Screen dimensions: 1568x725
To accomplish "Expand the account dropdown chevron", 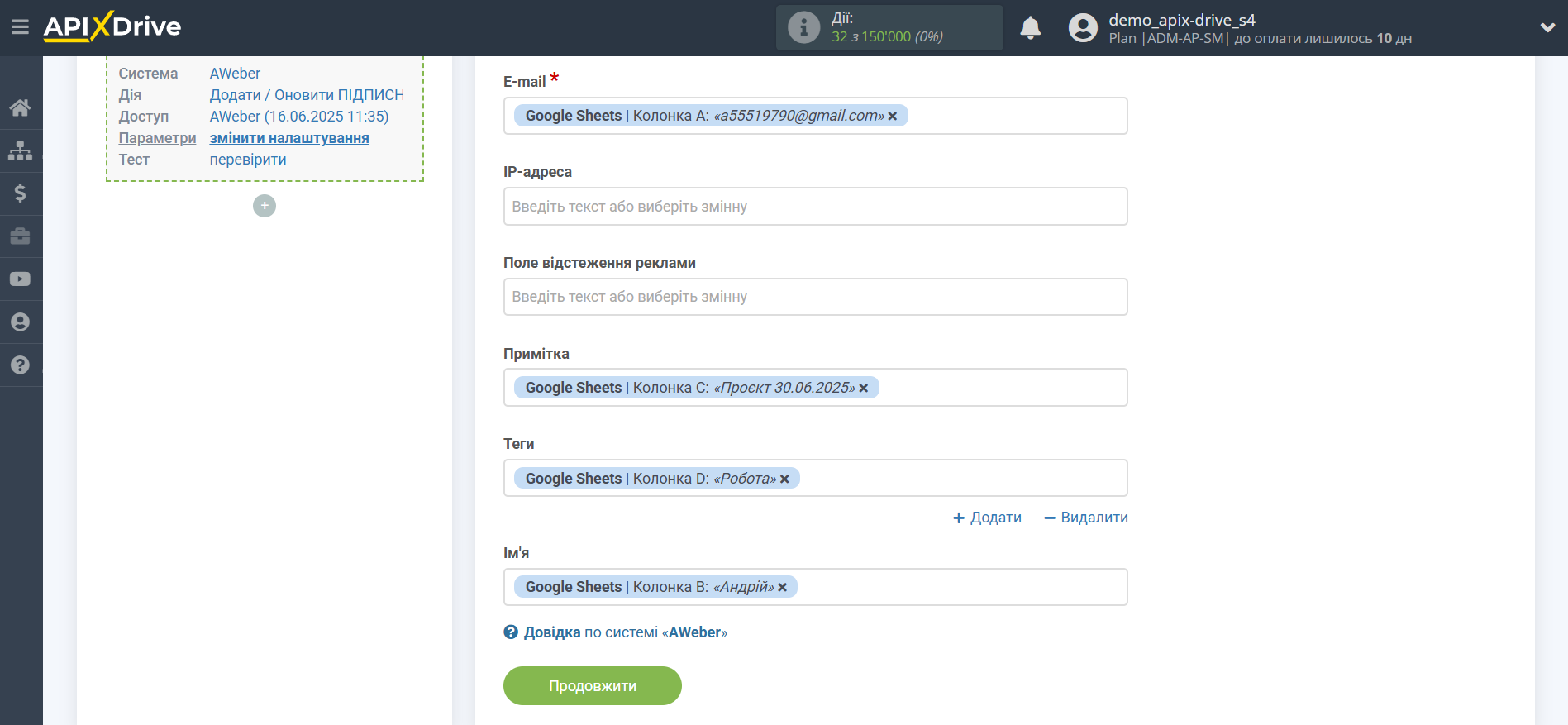I will (1547, 27).
